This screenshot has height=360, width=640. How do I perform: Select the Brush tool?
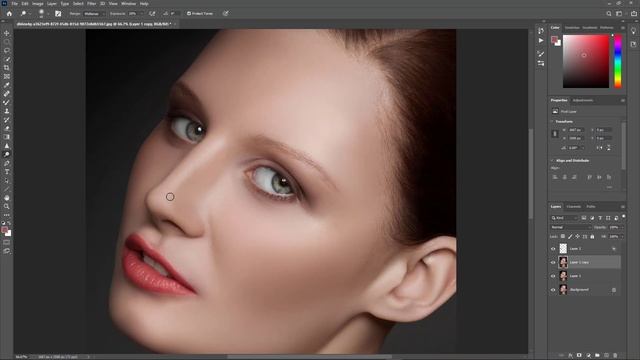[7, 102]
